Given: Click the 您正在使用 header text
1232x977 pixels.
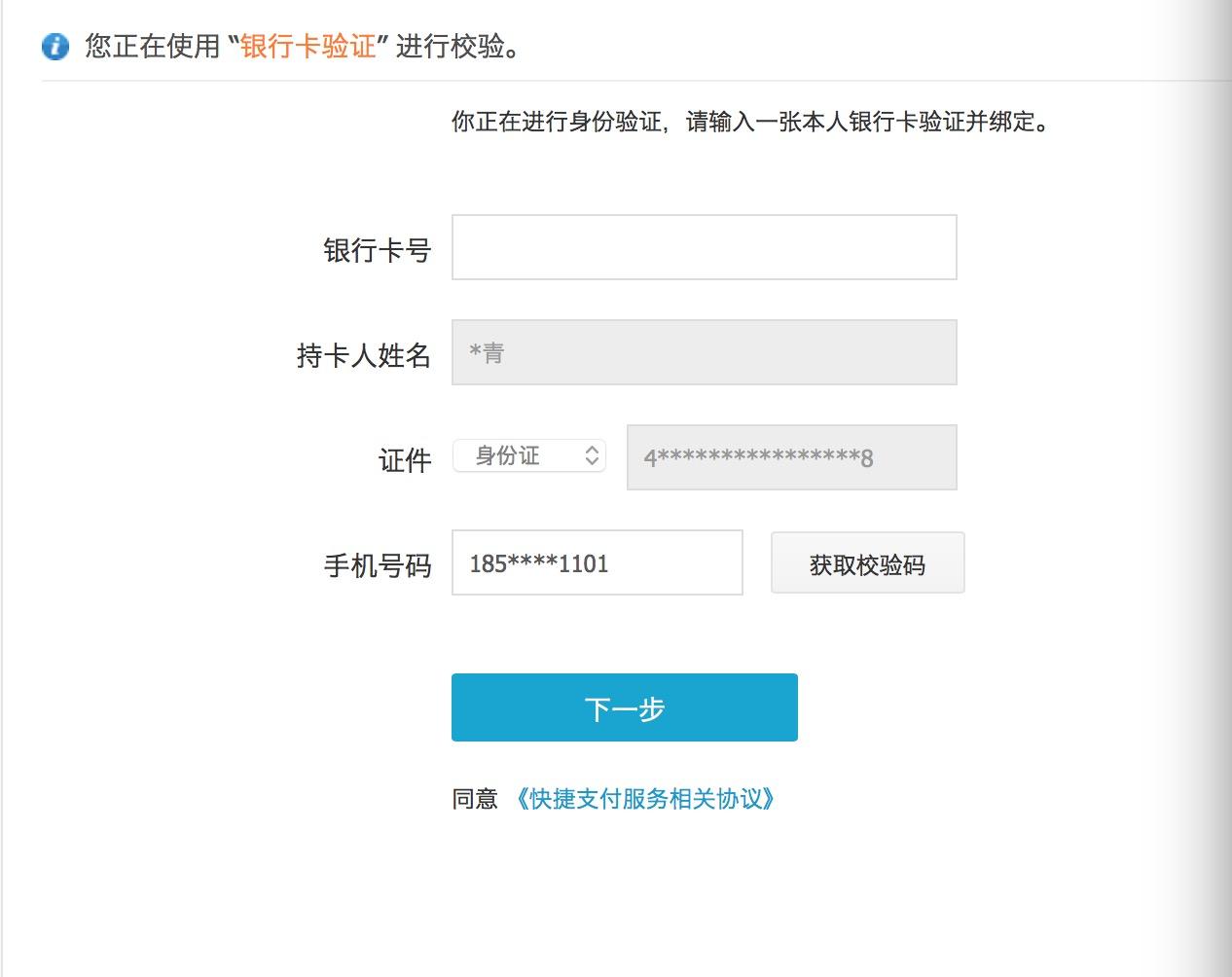Looking at the screenshot, I should tap(153, 47).
